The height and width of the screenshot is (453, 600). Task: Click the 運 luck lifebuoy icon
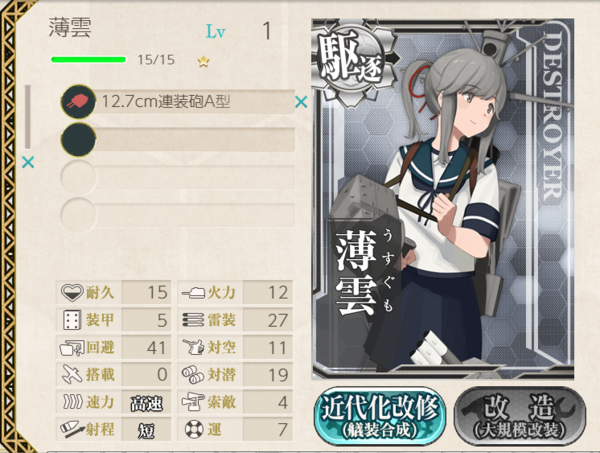[194, 429]
